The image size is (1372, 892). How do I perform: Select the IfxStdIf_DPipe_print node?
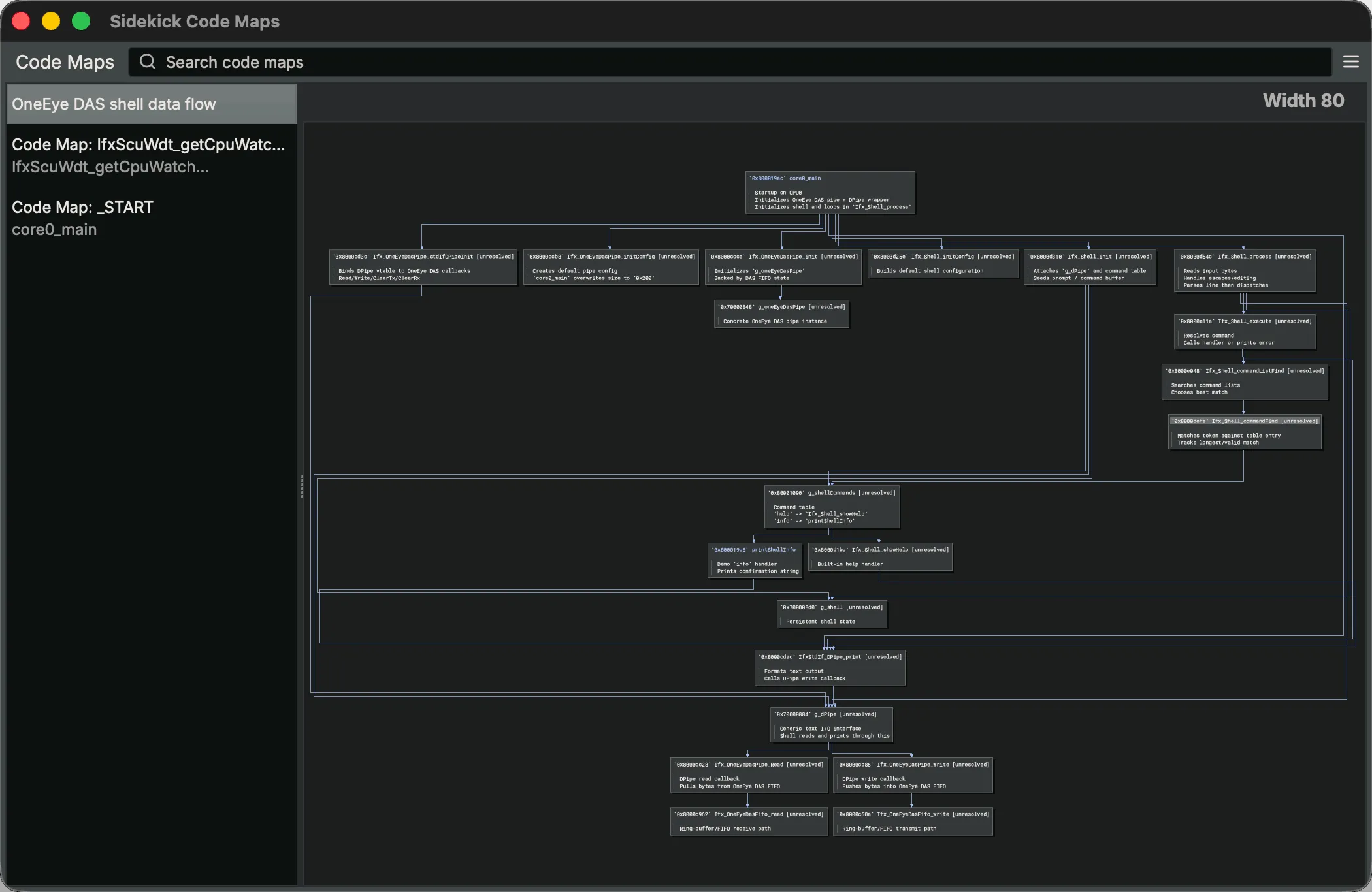click(x=830, y=667)
